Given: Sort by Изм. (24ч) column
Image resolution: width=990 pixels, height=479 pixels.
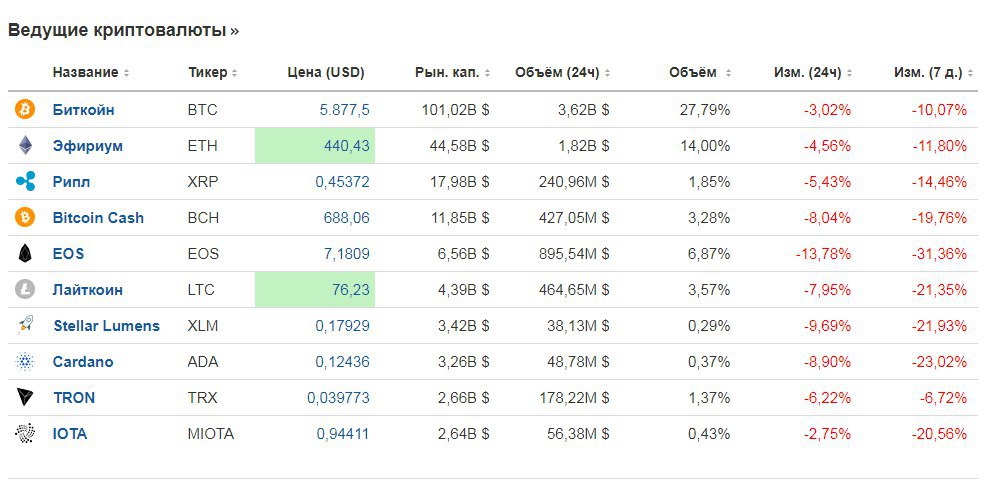Looking at the screenshot, I should [x=813, y=73].
